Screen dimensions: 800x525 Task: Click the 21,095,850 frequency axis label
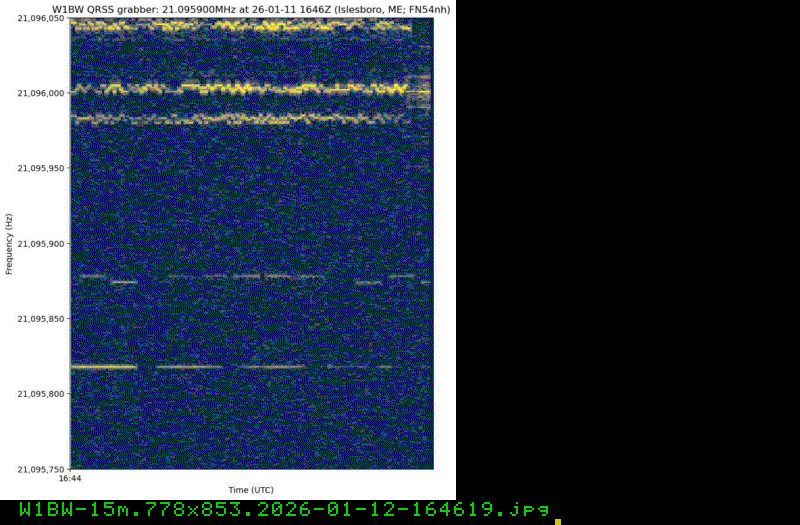(x=41, y=319)
